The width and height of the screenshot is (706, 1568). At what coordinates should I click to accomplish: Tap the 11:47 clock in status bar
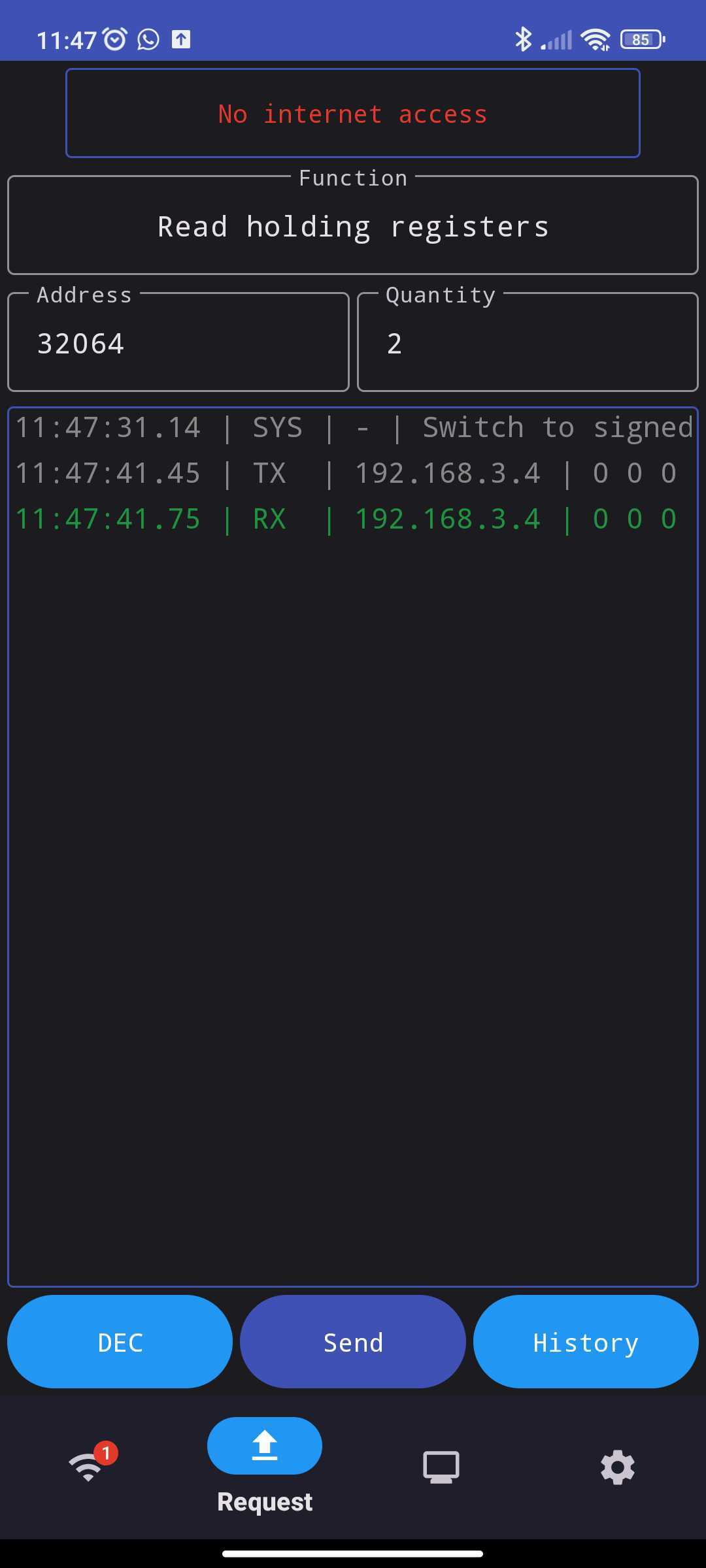pyautogui.click(x=67, y=40)
